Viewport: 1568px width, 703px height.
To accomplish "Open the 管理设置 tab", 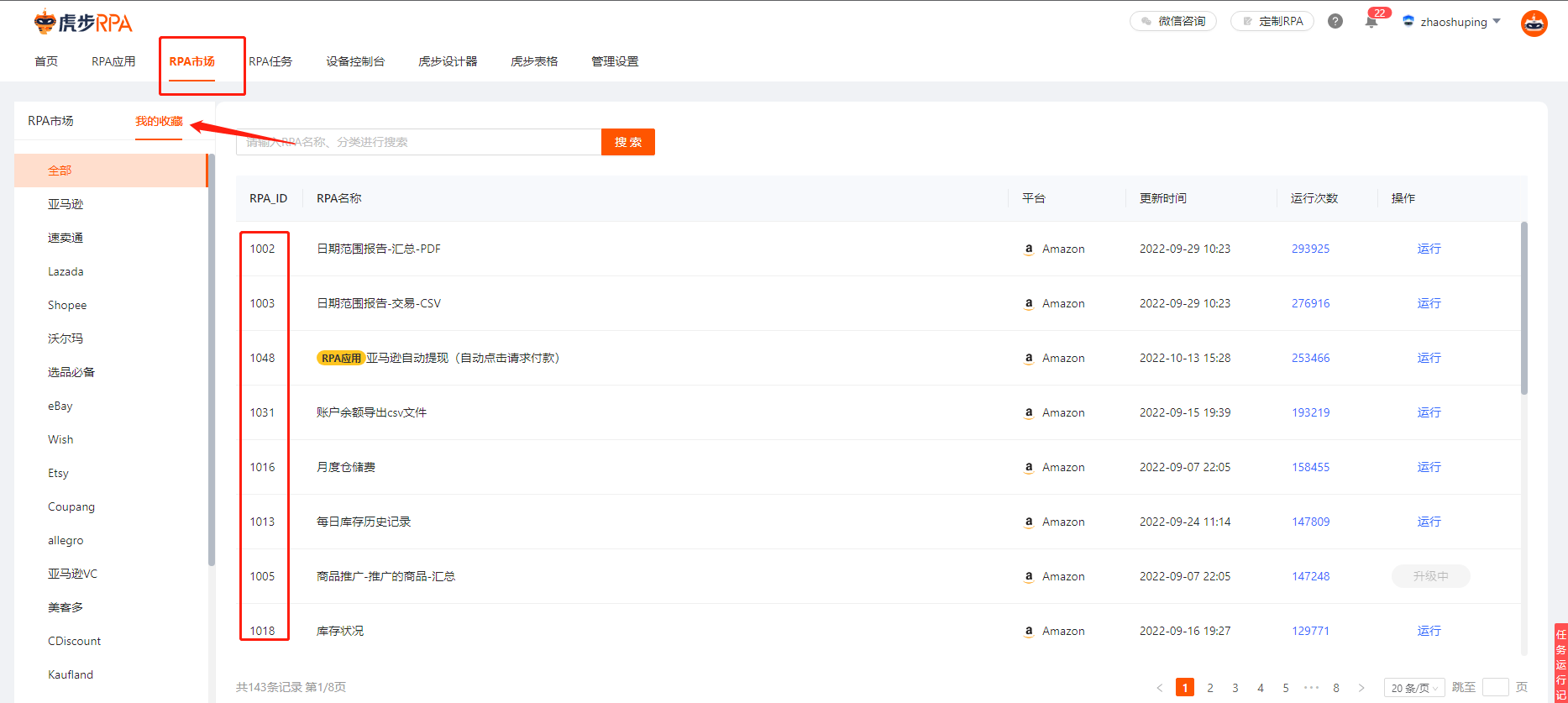I will [615, 61].
